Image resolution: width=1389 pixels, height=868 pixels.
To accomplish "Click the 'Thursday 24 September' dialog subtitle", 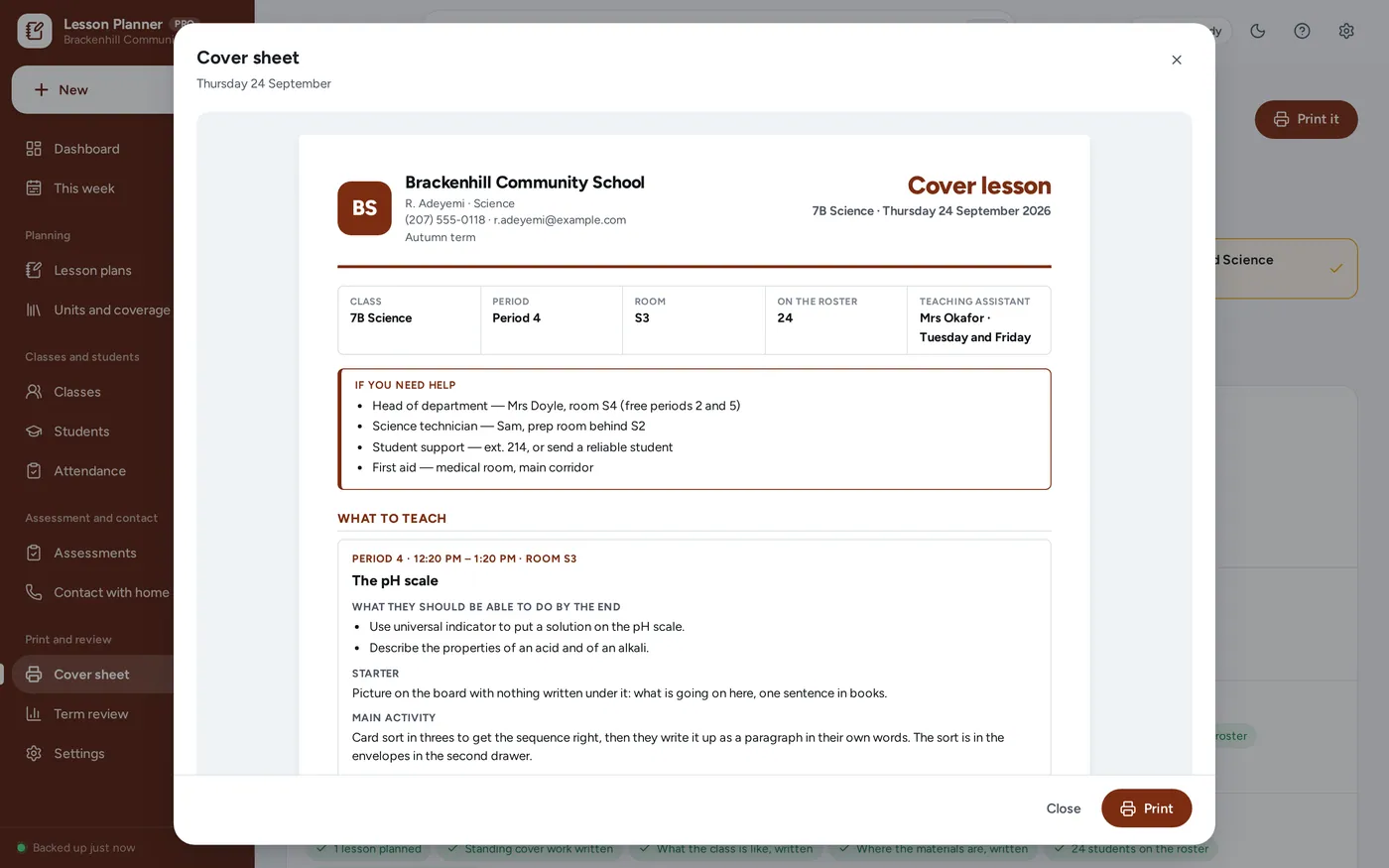I will (264, 83).
